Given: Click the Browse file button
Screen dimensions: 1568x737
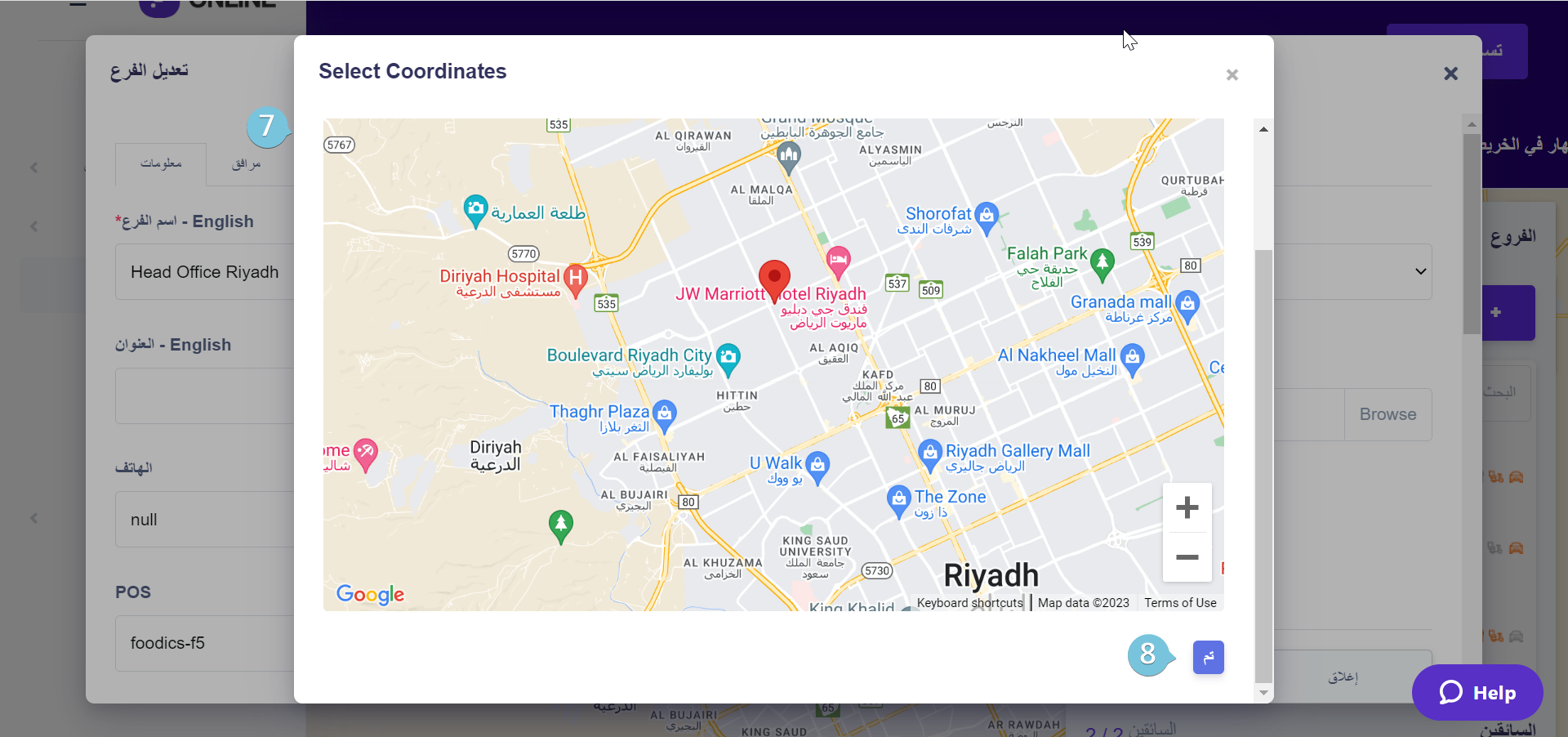Looking at the screenshot, I should 1388,414.
